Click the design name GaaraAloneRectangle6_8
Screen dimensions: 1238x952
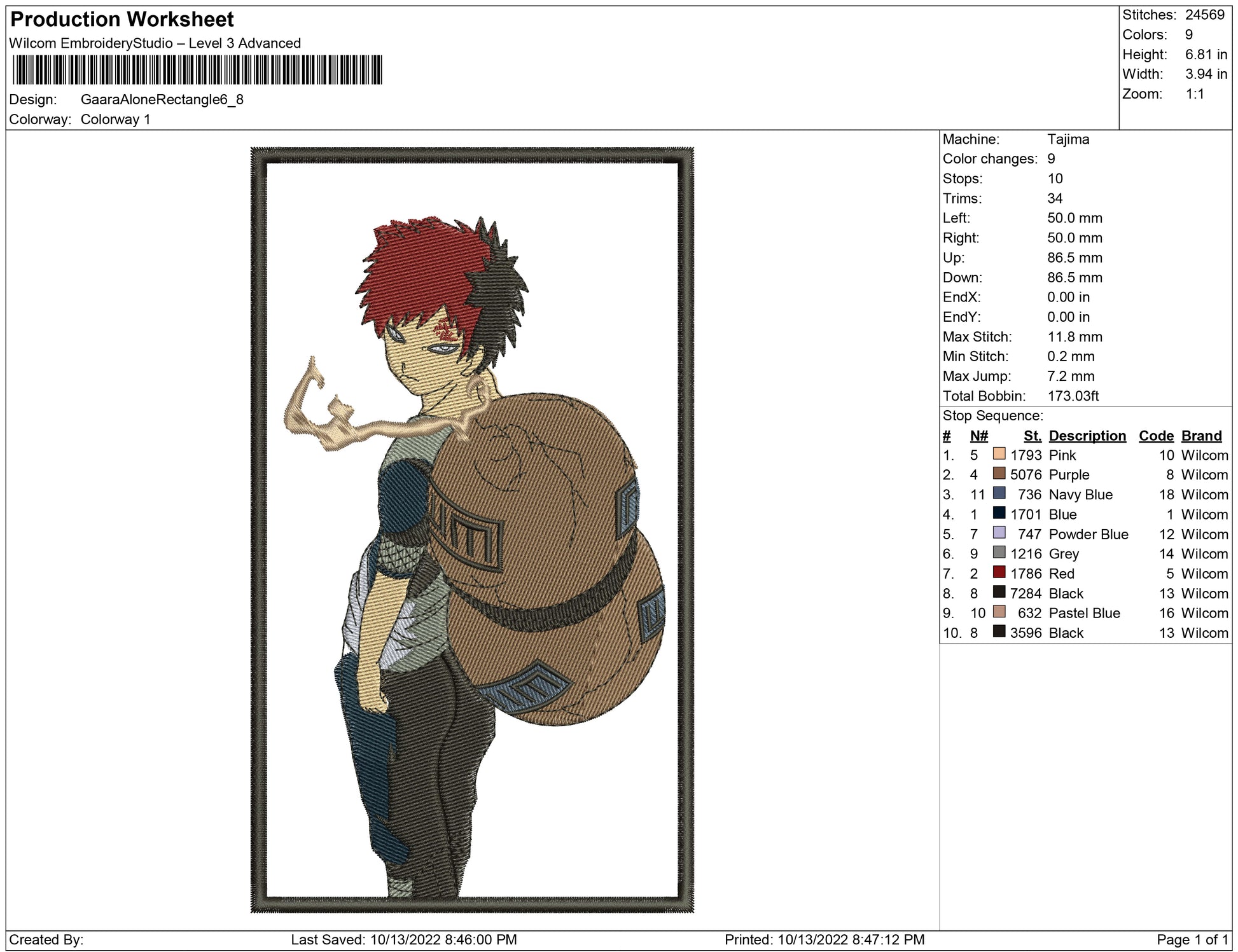[162, 100]
